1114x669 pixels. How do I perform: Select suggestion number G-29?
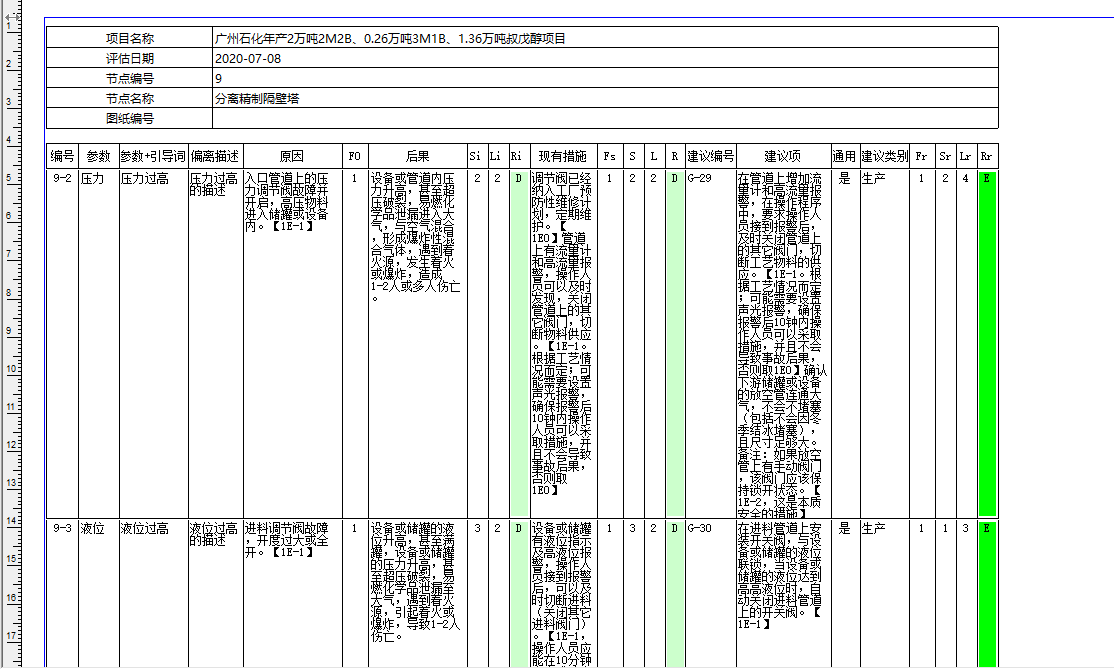click(x=700, y=178)
